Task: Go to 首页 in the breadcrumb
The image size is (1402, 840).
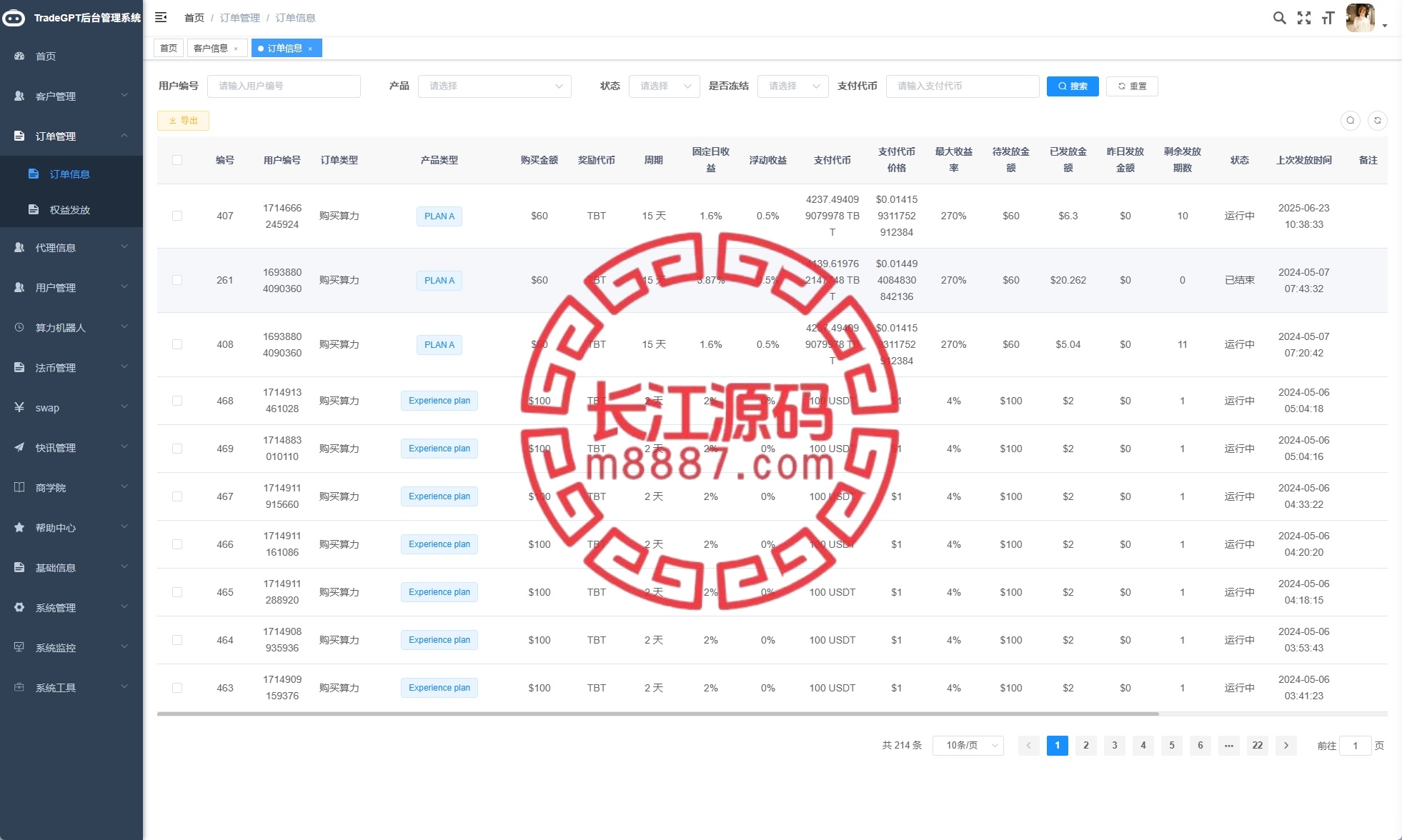Action: (194, 18)
